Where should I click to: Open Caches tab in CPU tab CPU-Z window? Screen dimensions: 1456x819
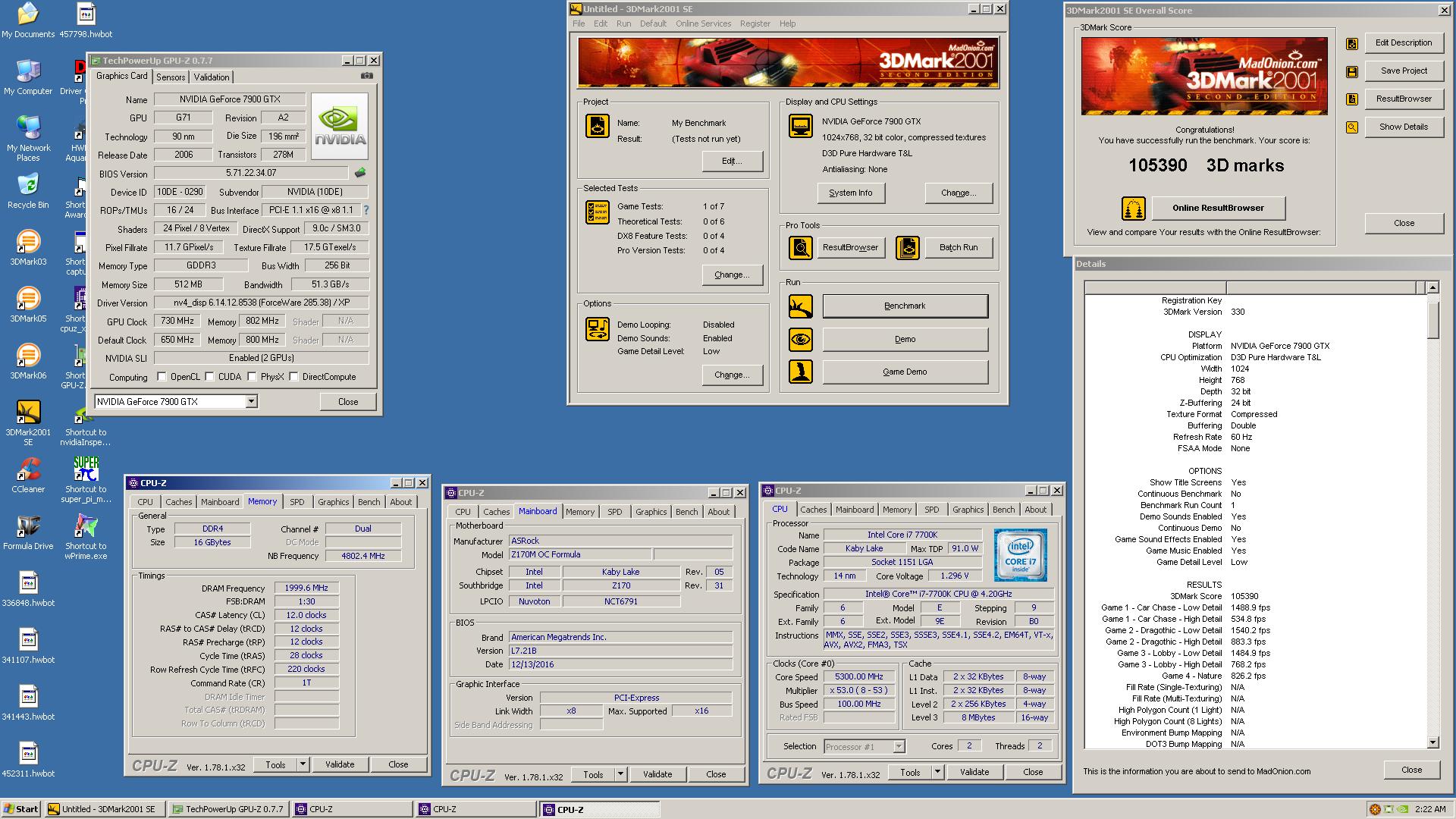point(814,510)
